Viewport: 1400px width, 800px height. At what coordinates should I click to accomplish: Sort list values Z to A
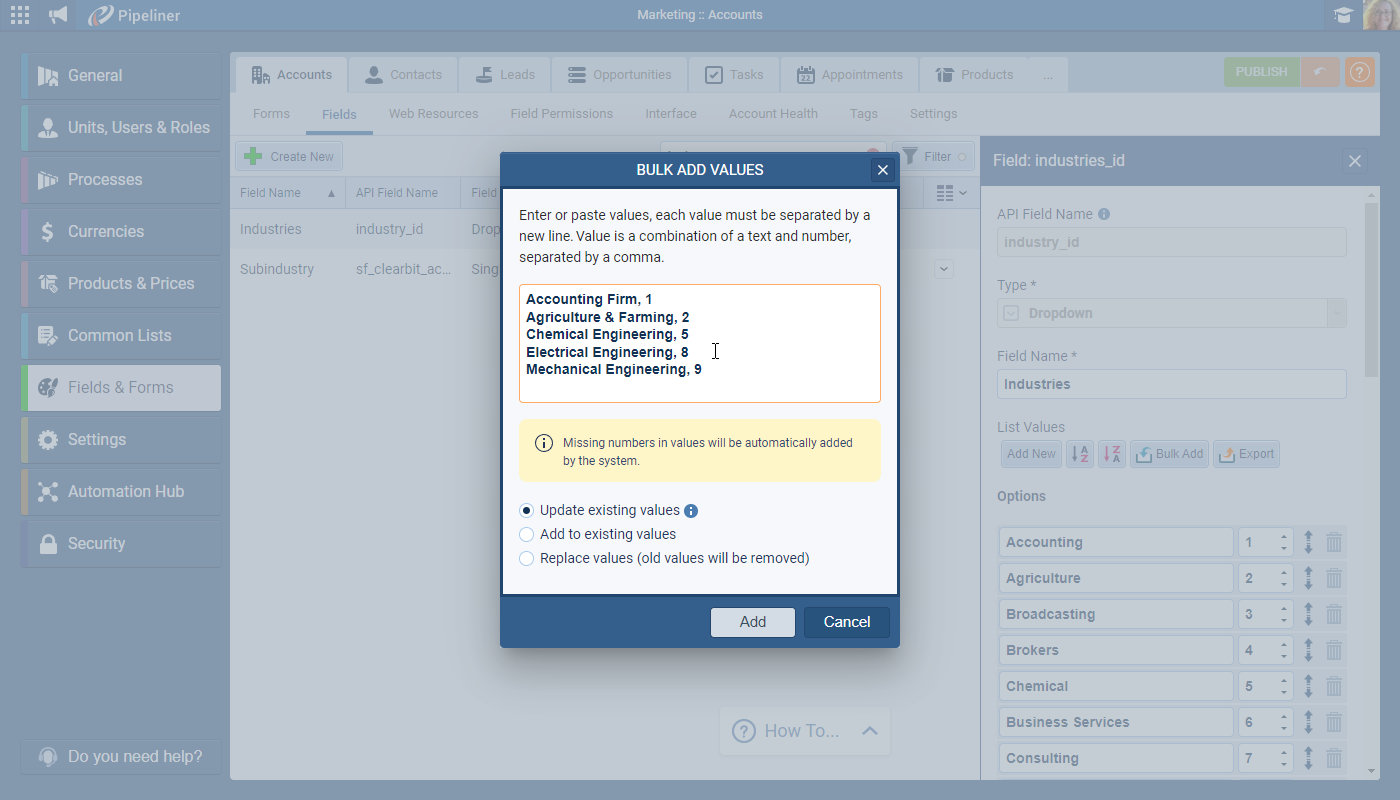point(1111,454)
